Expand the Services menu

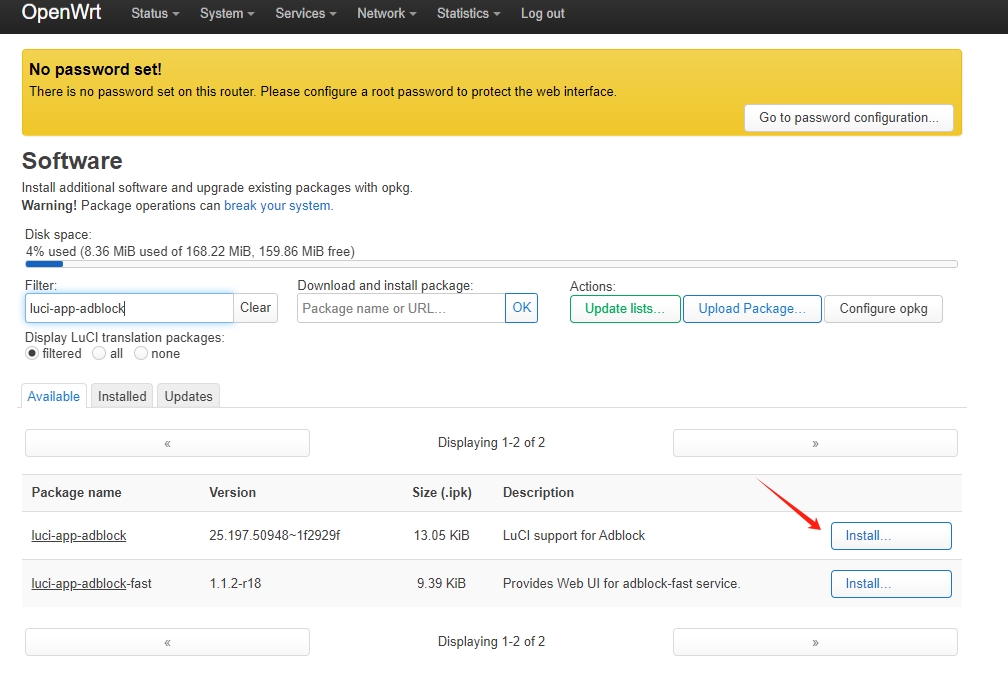305,14
